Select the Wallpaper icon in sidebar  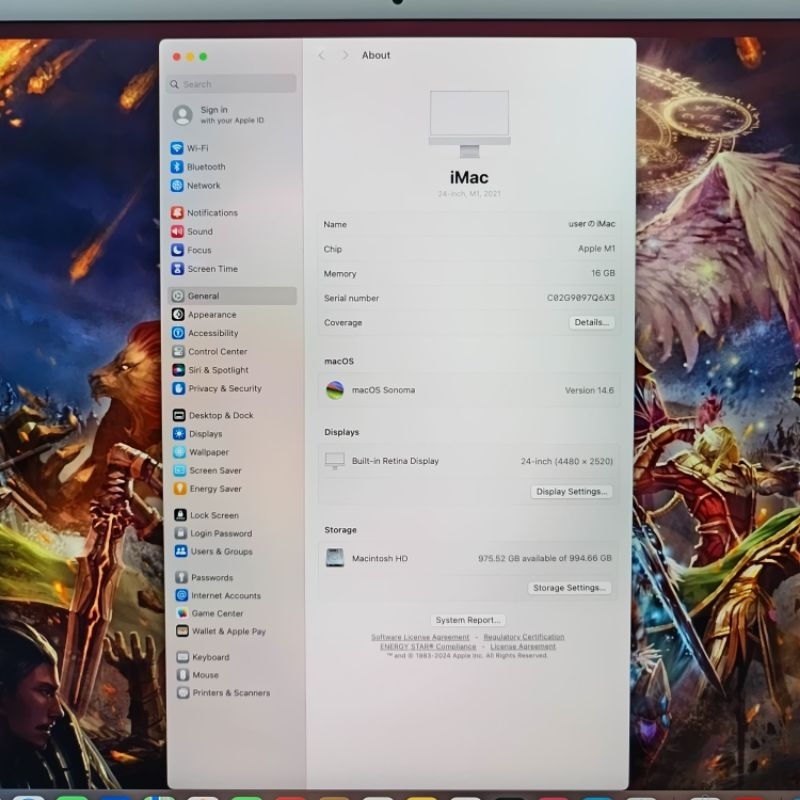(x=179, y=452)
